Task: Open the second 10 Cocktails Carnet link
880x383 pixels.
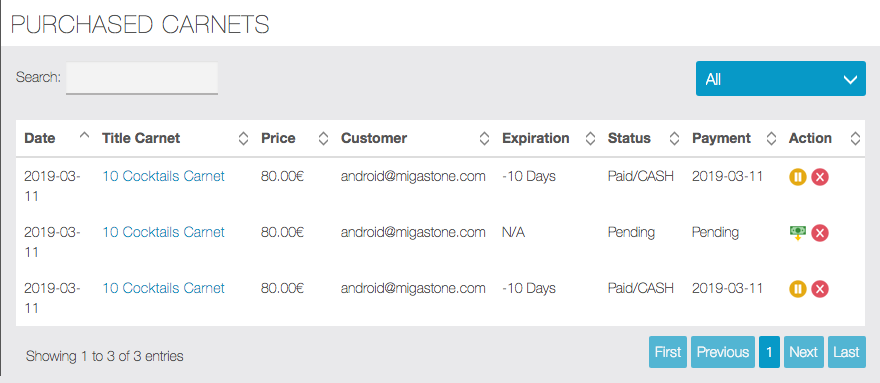Action: [163, 232]
